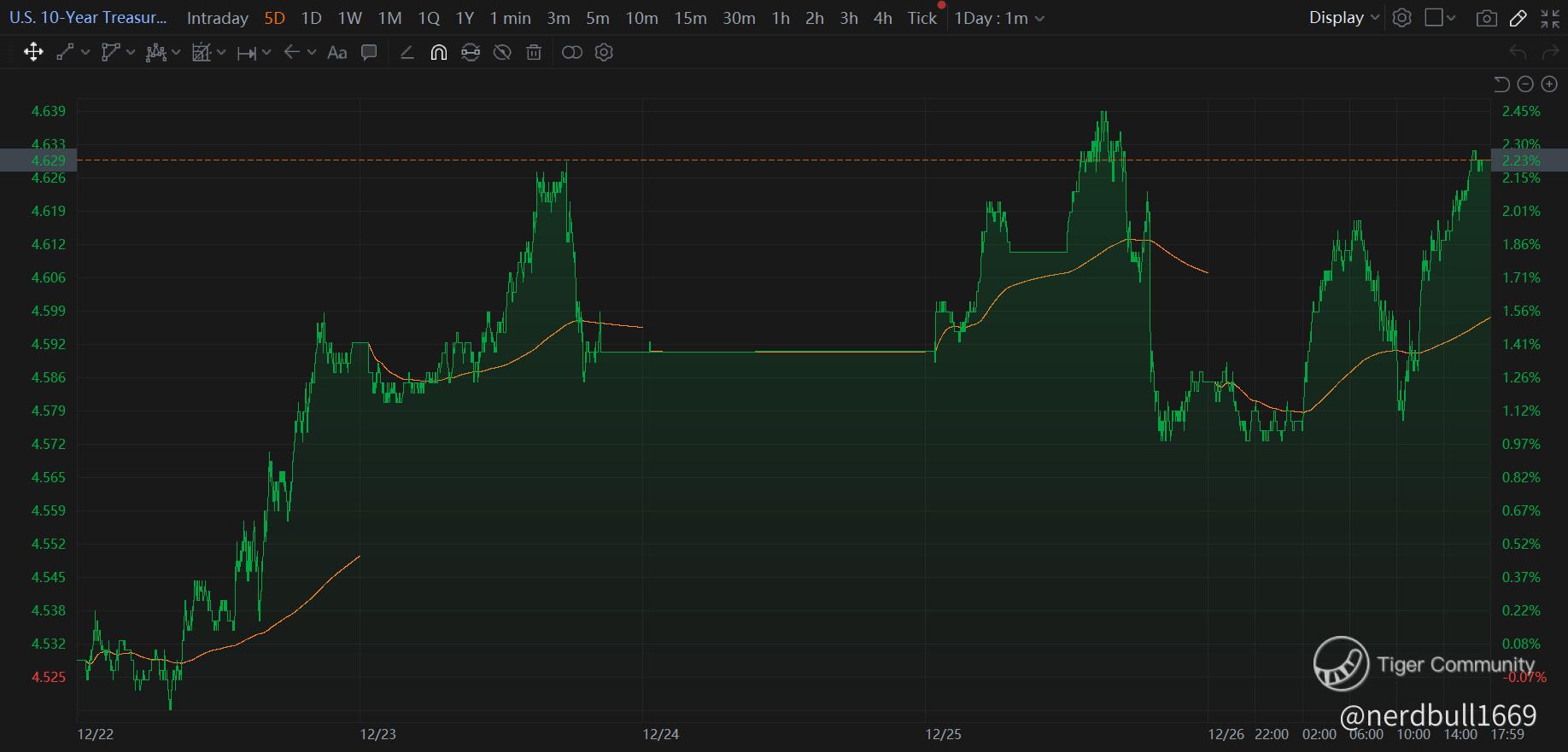Toggle the pencil drawing toolbar
This screenshot has height=752, width=1568.
(1518, 18)
